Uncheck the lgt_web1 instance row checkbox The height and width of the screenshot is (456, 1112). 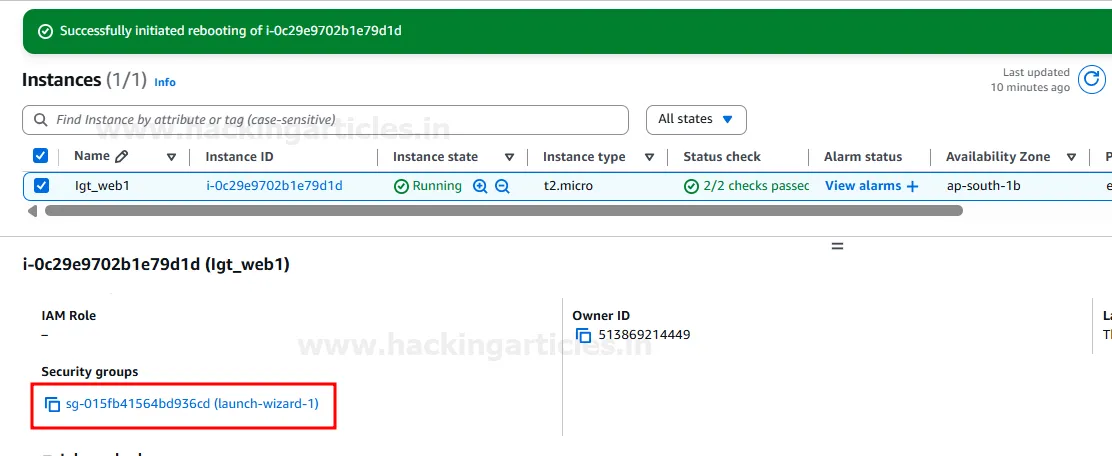[41, 186]
